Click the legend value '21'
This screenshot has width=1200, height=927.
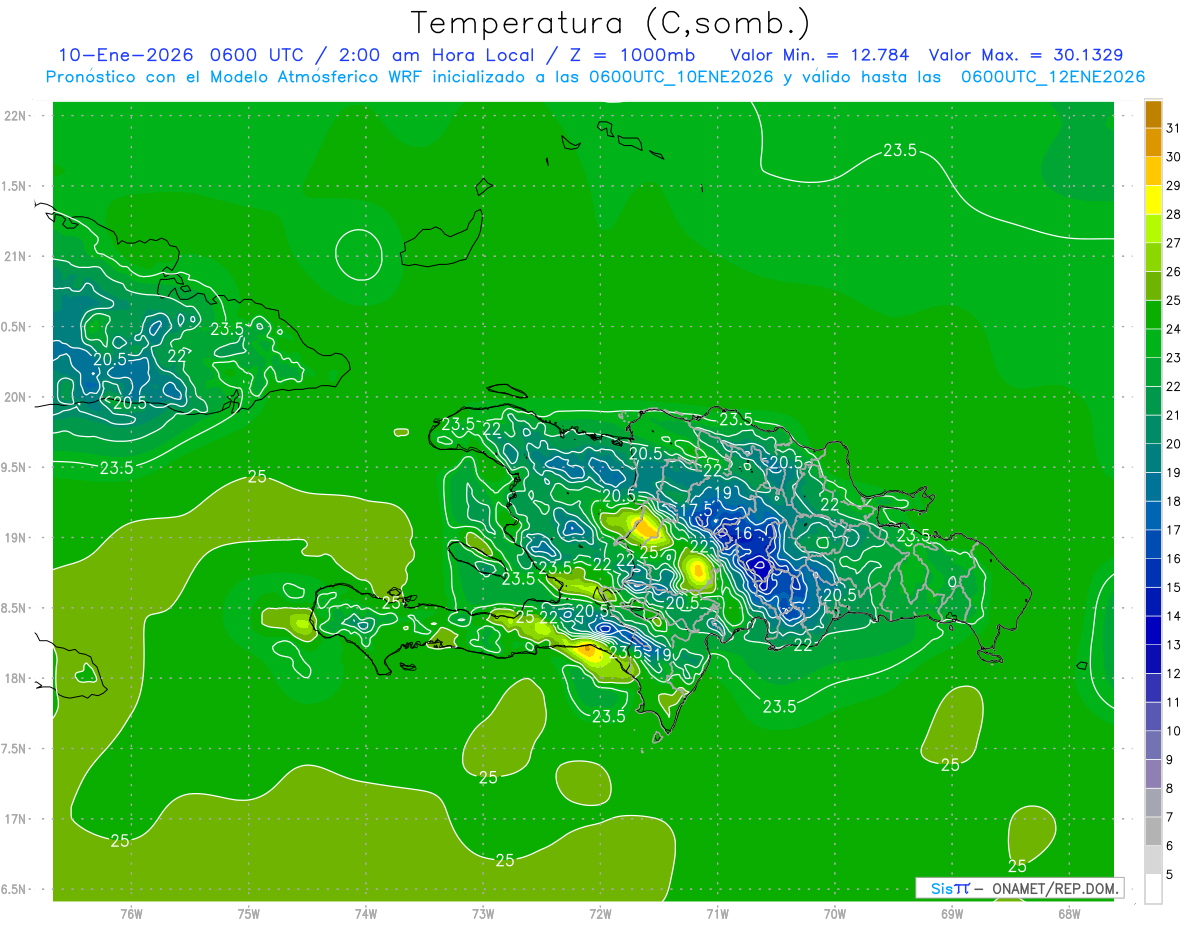(x=1173, y=415)
